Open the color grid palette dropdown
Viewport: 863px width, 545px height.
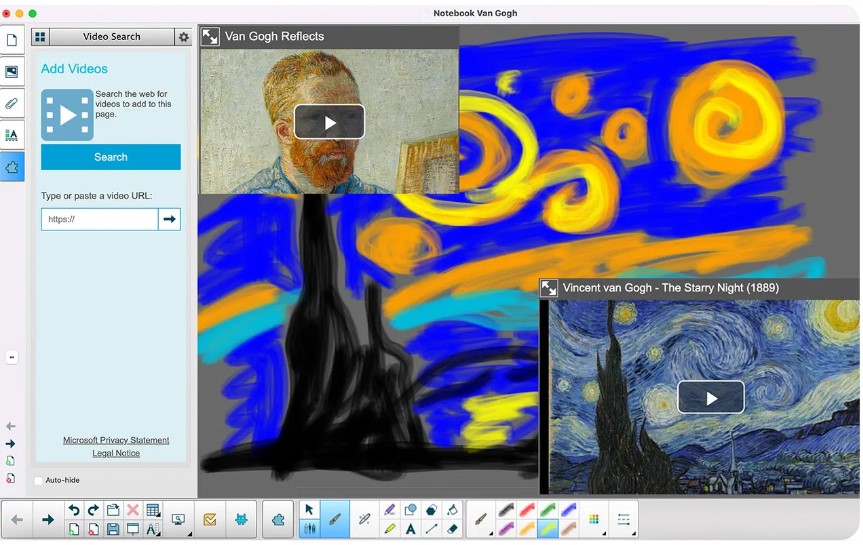(594, 520)
